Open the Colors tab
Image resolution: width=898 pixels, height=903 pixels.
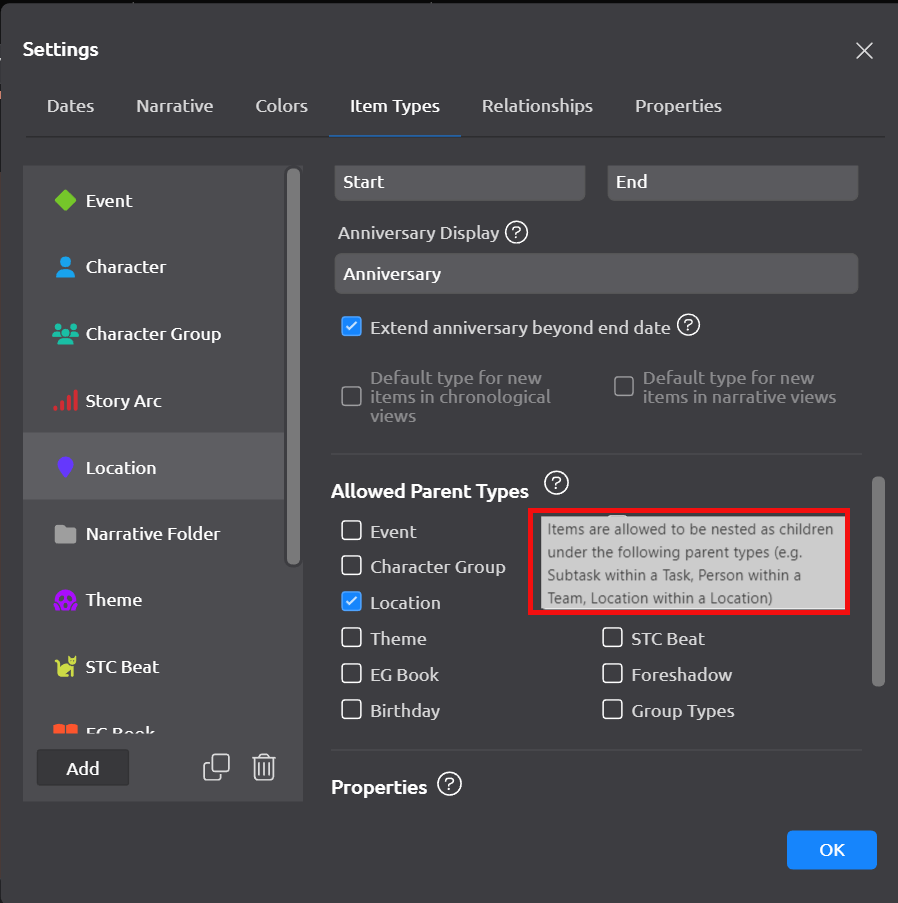[x=281, y=106]
